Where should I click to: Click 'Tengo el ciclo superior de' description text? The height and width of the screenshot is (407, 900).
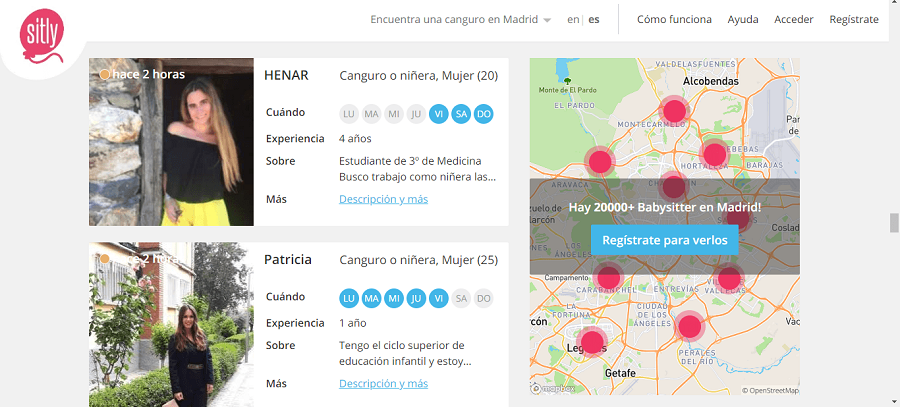(x=402, y=346)
